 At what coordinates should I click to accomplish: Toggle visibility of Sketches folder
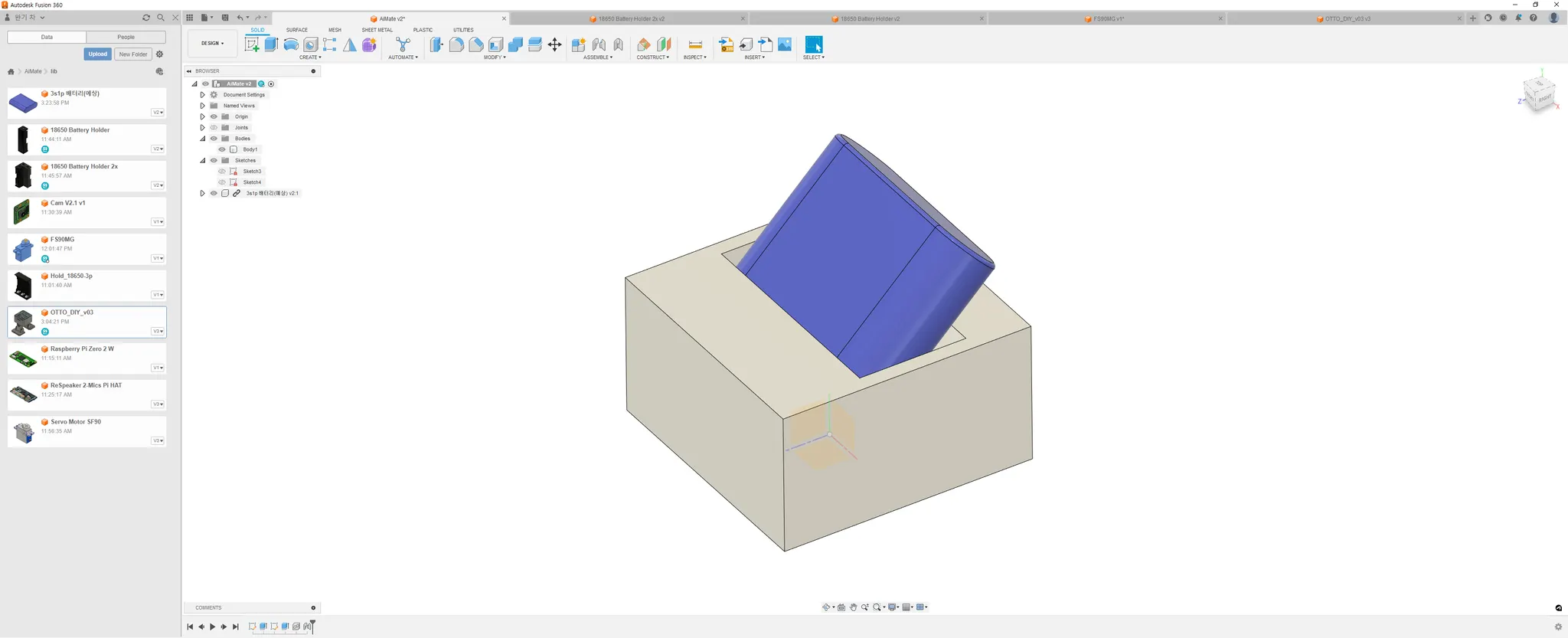tap(214, 161)
